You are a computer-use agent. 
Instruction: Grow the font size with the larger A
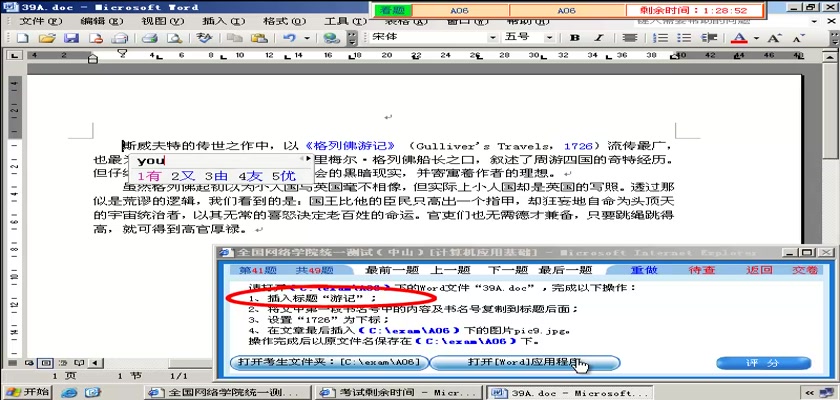(774, 38)
